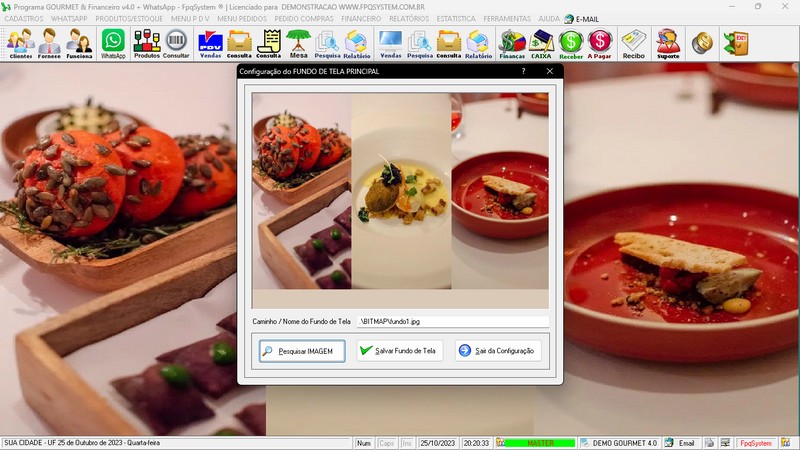Open the RELATÓRIOS menu
800x450 pixels.
409,18
